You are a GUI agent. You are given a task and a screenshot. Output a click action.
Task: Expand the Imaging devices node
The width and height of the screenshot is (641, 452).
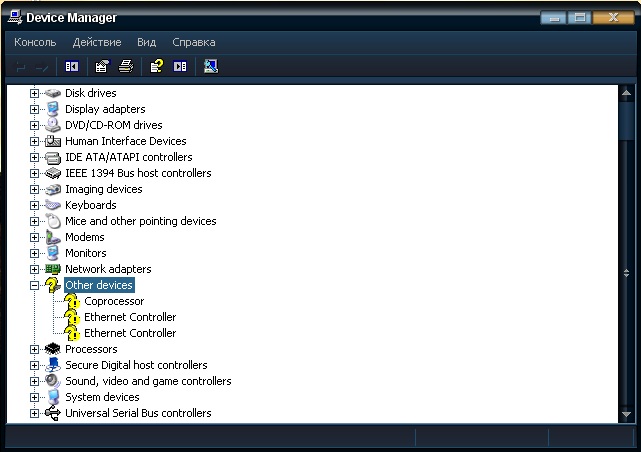pyautogui.click(x=34, y=189)
